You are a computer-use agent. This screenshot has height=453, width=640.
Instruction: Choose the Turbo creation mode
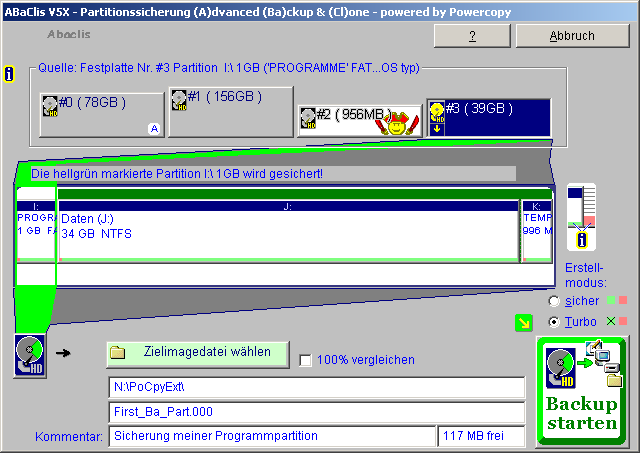point(554,322)
